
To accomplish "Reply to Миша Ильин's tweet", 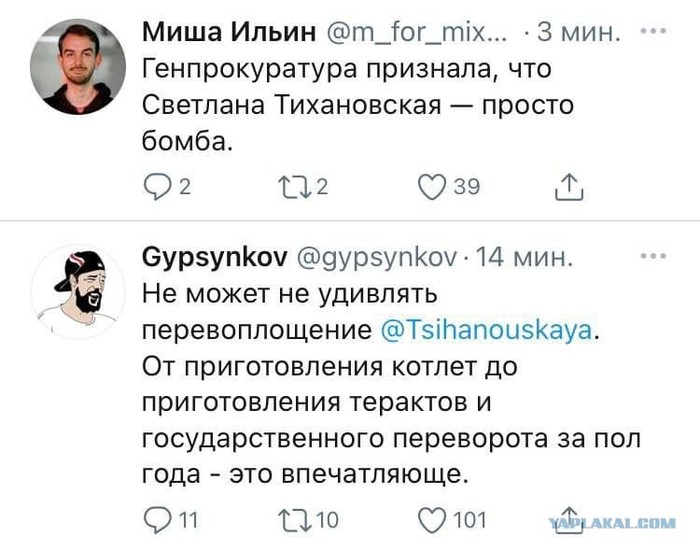I will pyautogui.click(x=157, y=186).
